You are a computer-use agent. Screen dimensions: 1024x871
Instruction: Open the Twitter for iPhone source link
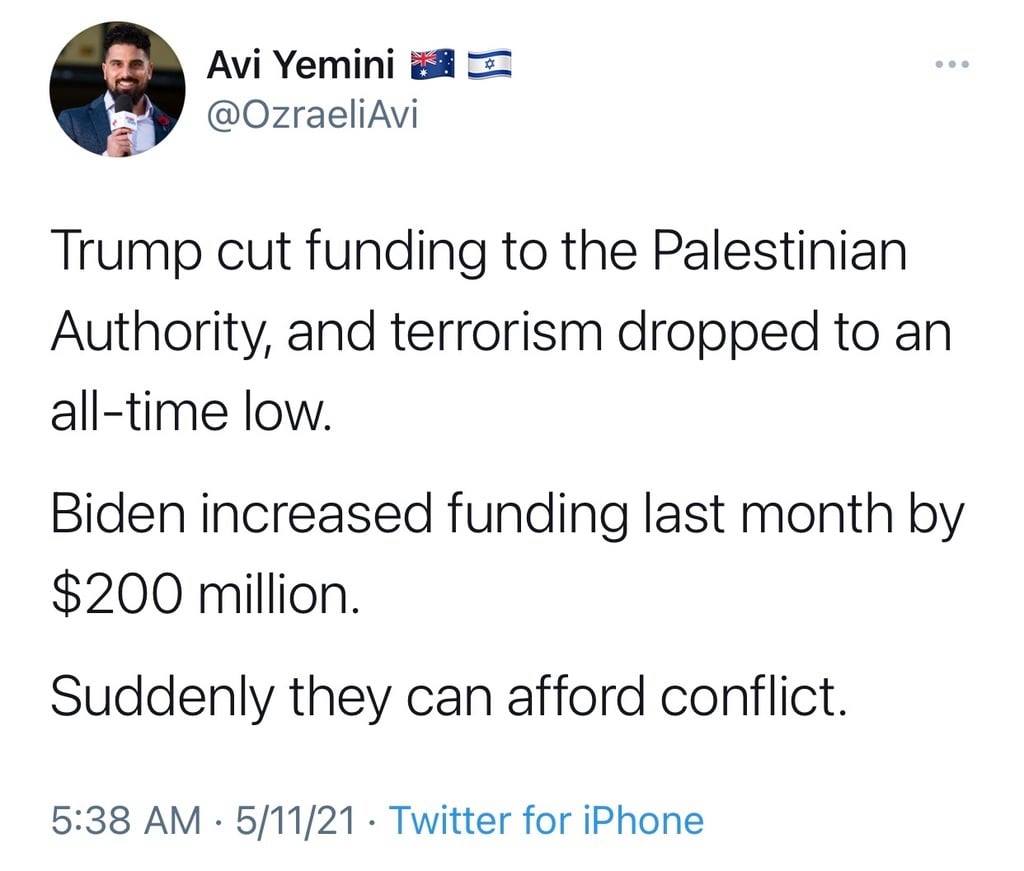545,821
